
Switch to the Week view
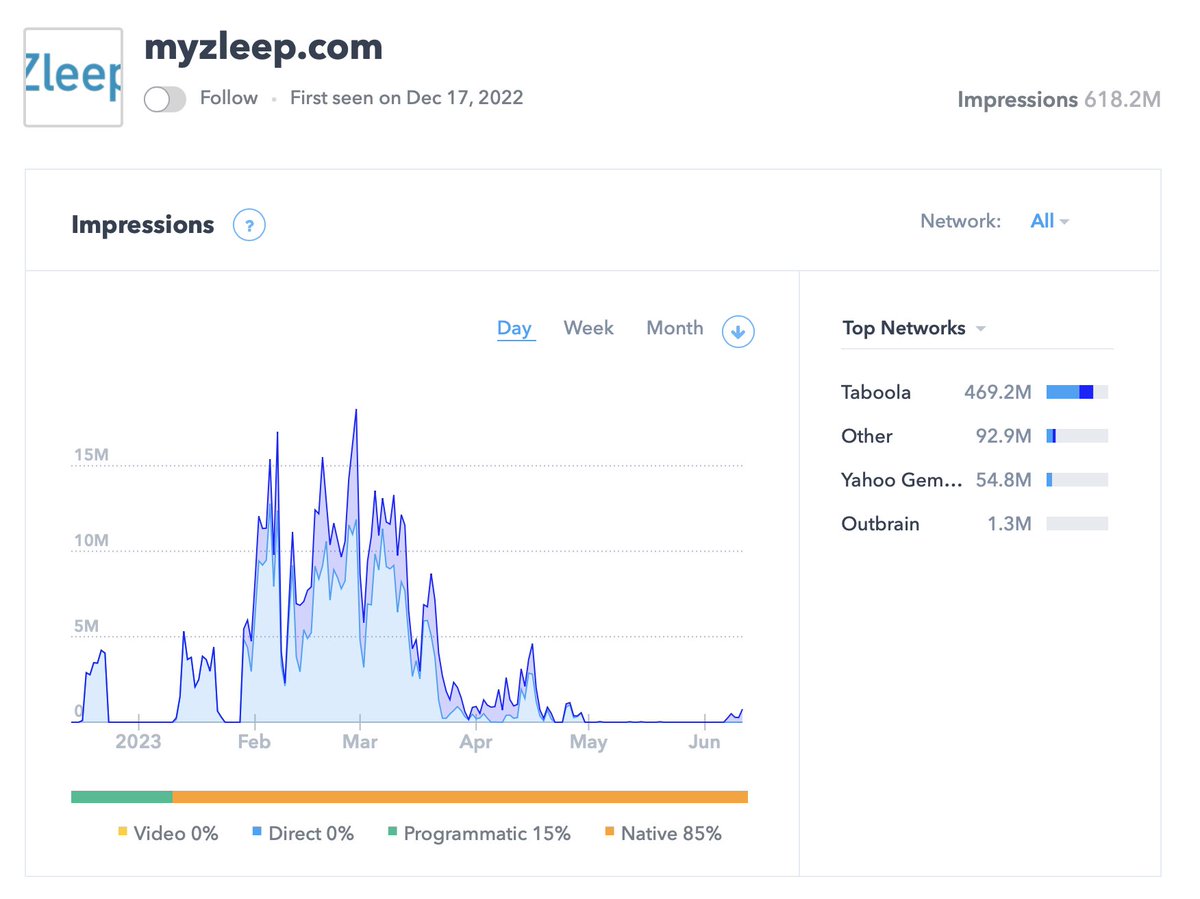589,328
